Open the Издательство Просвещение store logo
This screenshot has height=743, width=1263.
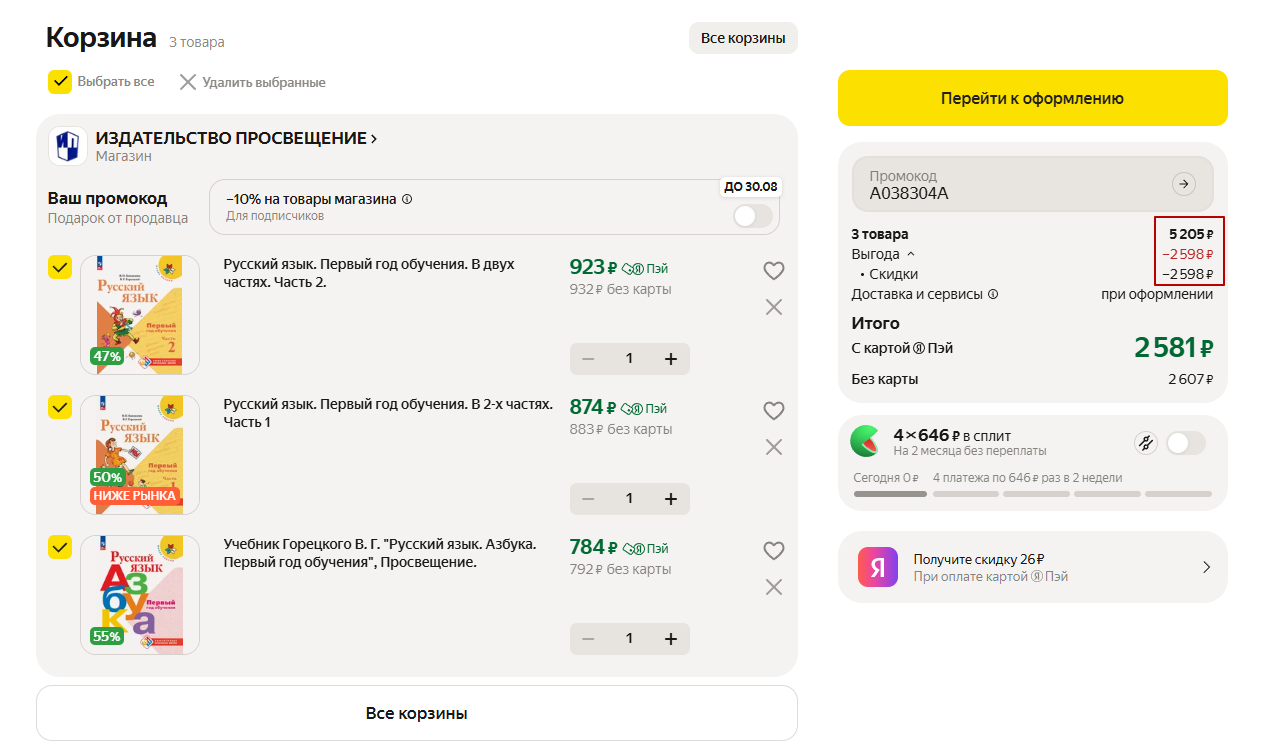click(x=68, y=146)
